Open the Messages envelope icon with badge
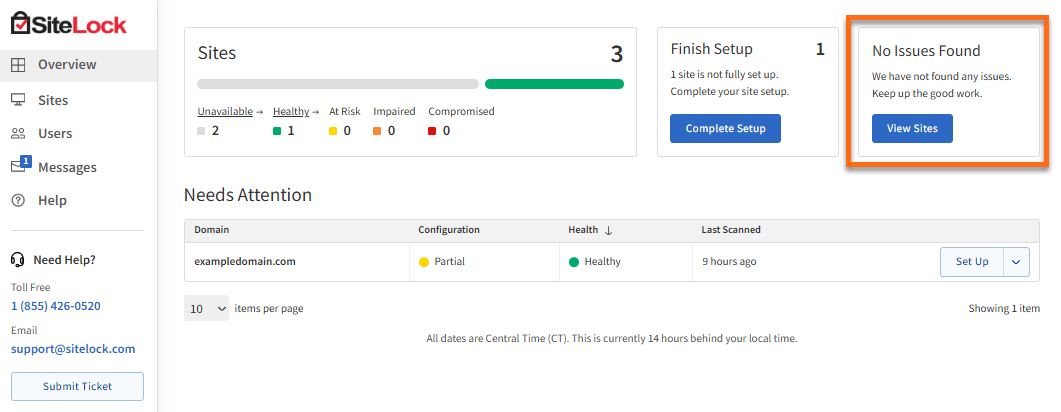Viewport: 1061px width, 412px height. pos(20,166)
